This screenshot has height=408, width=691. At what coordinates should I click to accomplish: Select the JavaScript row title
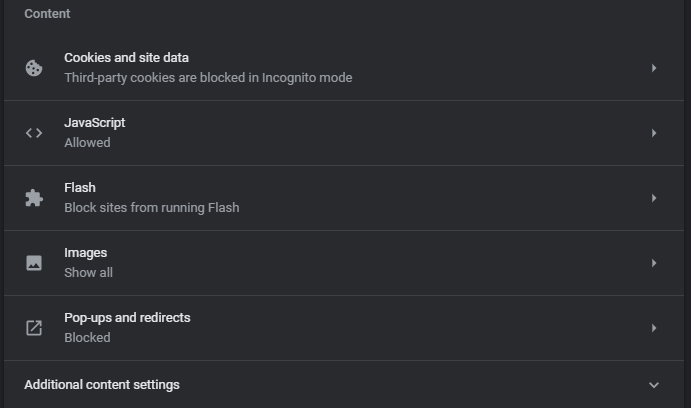click(x=95, y=123)
